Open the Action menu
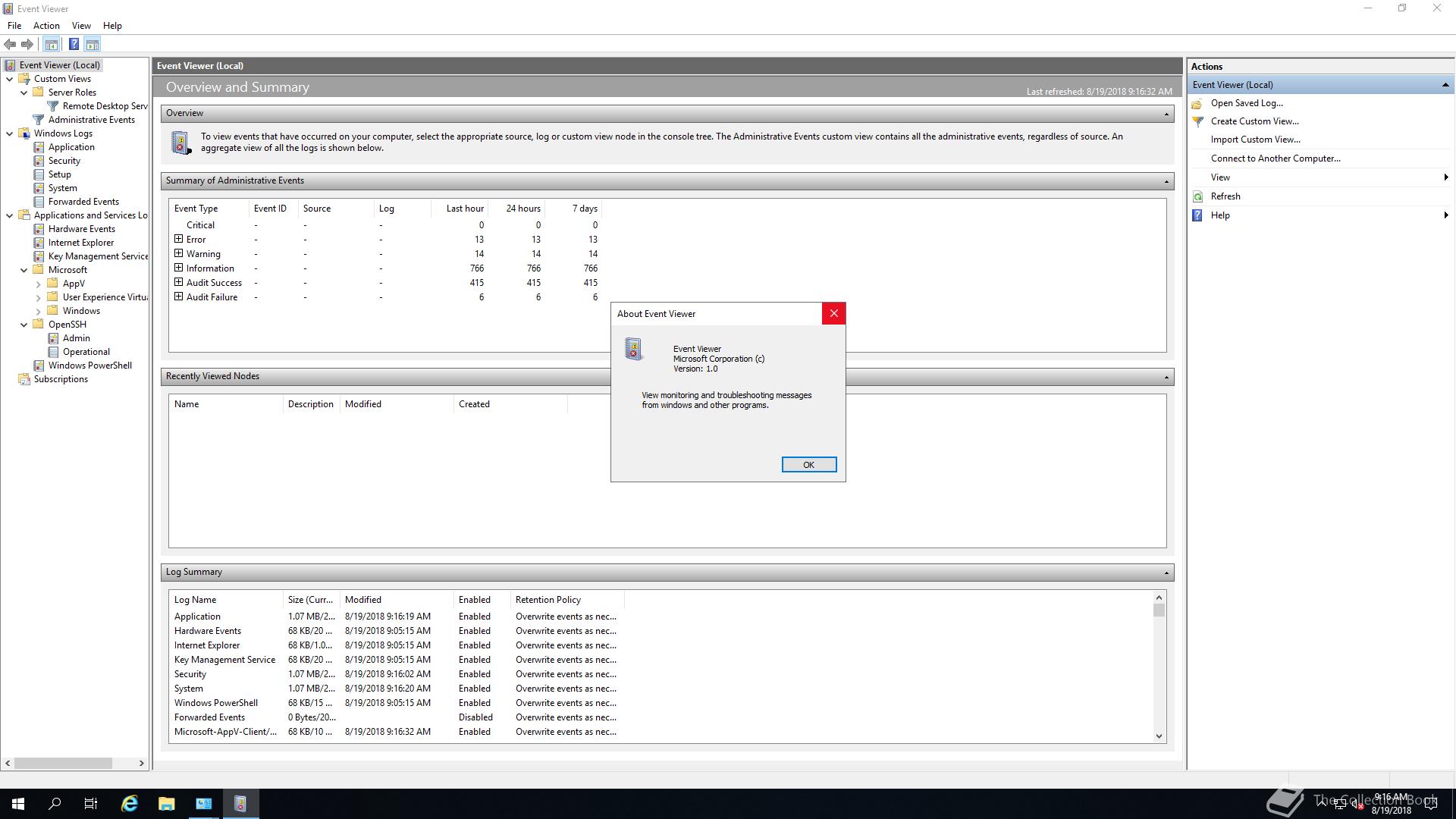 tap(46, 26)
